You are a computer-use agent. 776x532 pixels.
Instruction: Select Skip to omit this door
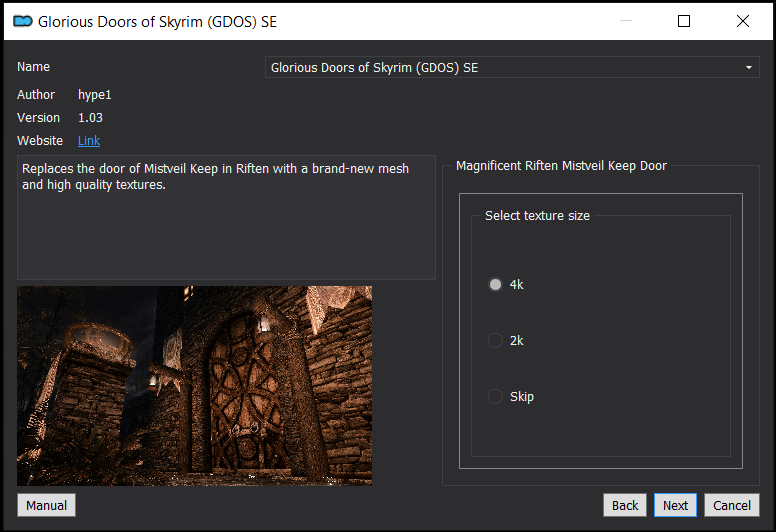pyautogui.click(x=495, y=396)
